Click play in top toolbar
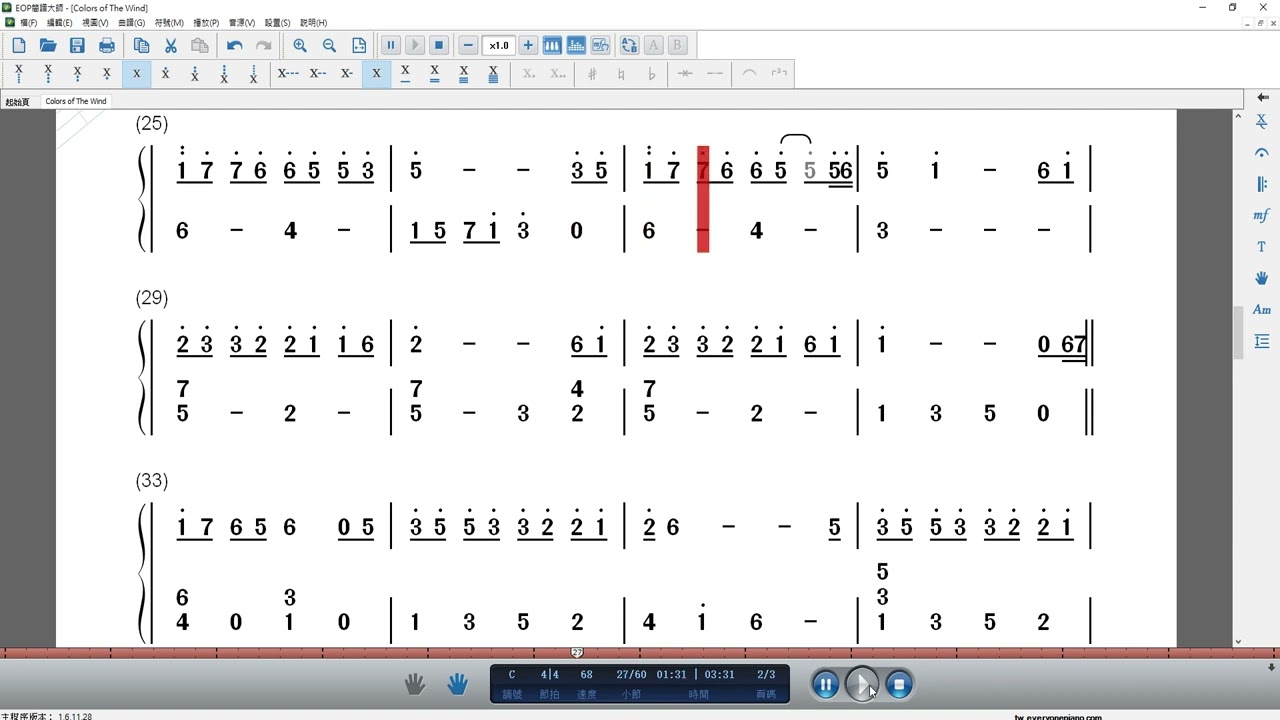This screenshot has height=720, width=1280. 415,45
